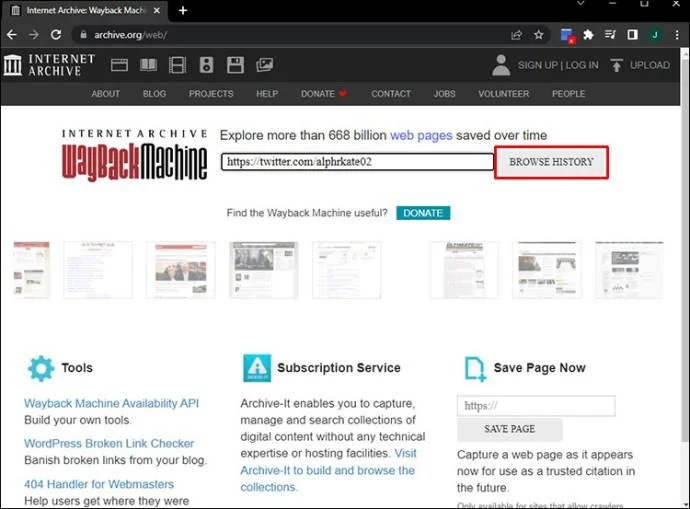Screen dimensions: 690x509
Task: Click the twitter.com URL search field
Action: [x=357, y=162]
